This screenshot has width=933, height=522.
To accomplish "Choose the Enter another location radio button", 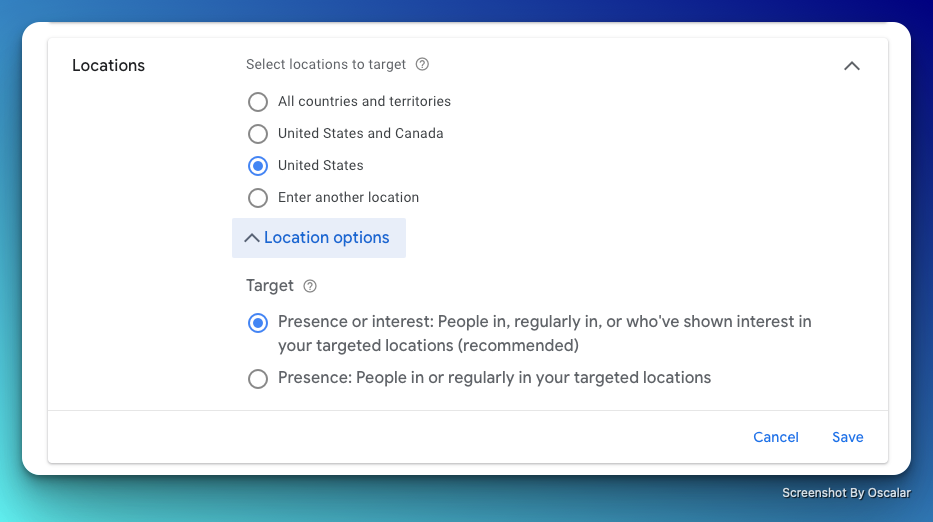I will point(258,198).
